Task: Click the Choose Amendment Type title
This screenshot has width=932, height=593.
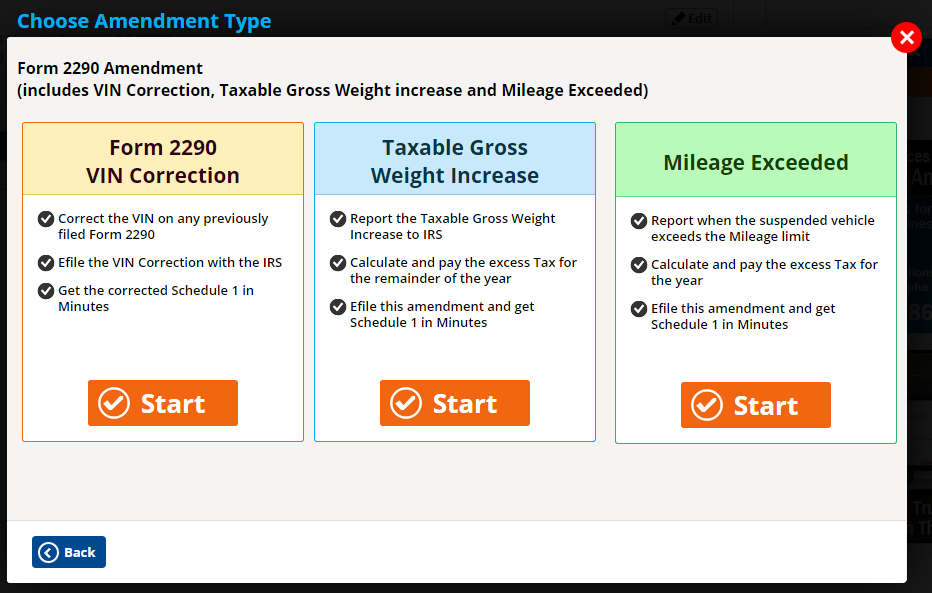Action: click(x=144, y=21)
